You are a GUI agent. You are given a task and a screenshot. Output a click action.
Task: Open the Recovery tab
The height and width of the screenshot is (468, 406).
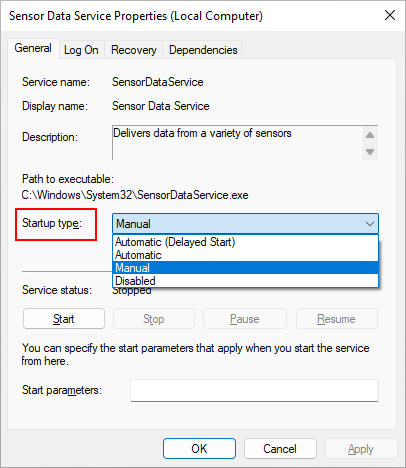(x=134, y=50)
